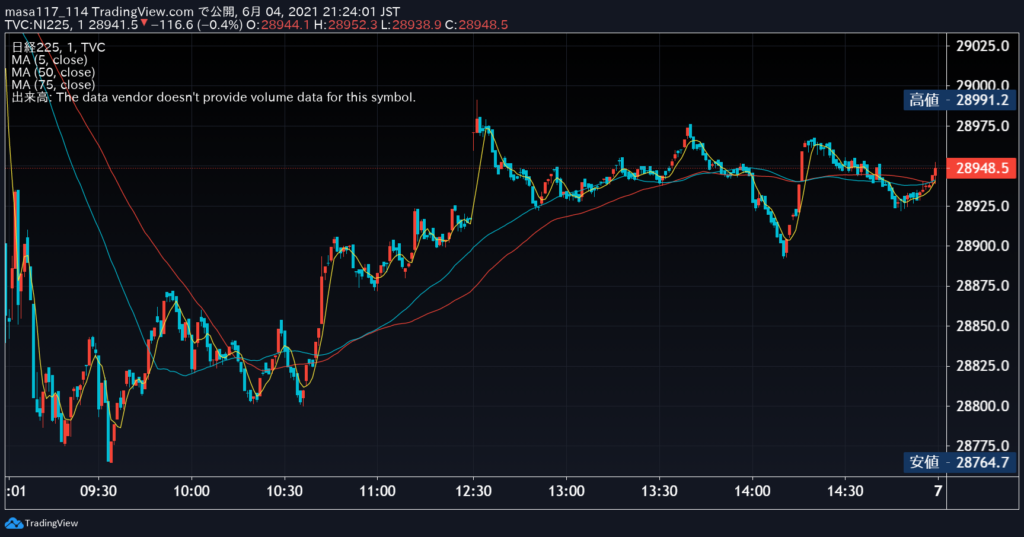Image resolution: width=1024 pixels, height=537 pixels.
Task: Click the H:28952.3 high value in header
Action: [x=345, y=25]
